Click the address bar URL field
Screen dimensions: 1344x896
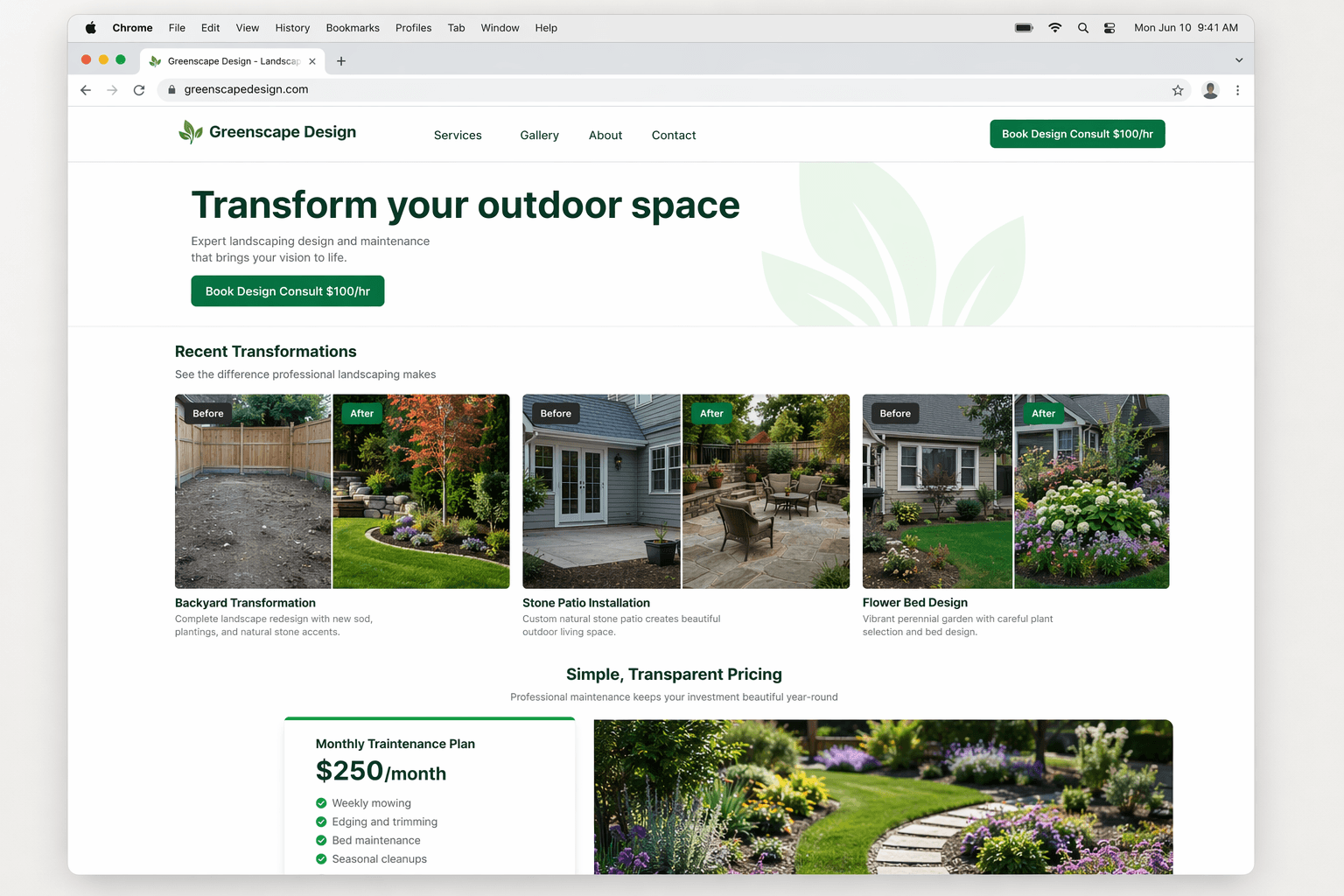(x=674, y=90)
